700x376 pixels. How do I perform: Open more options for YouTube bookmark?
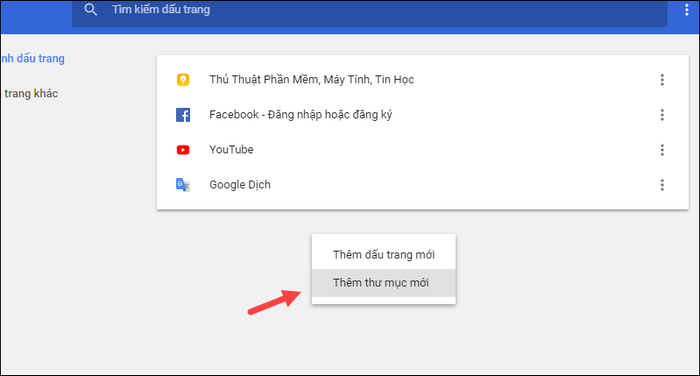pos(662,150)
